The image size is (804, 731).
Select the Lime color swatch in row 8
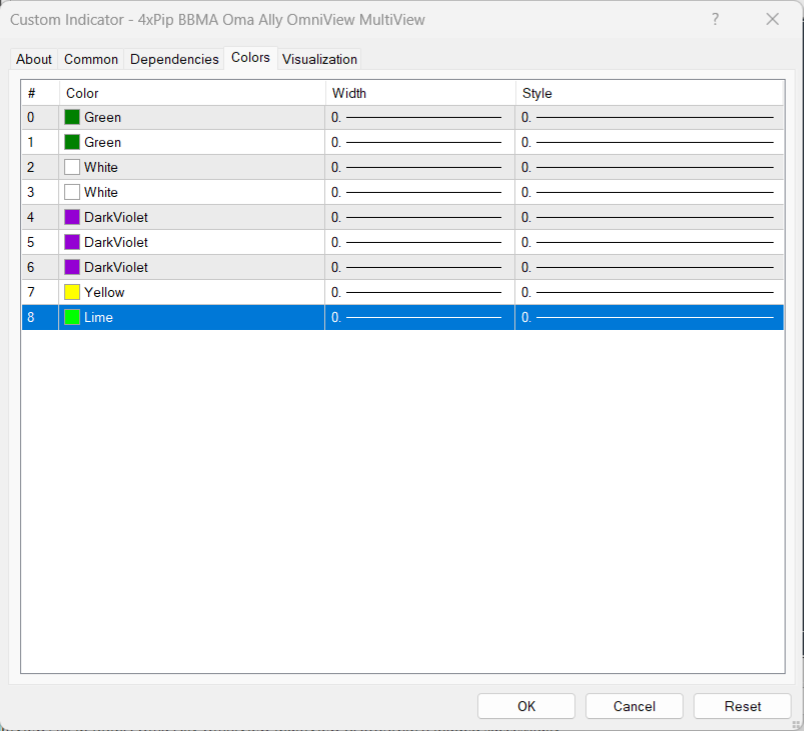pos(72,317)
